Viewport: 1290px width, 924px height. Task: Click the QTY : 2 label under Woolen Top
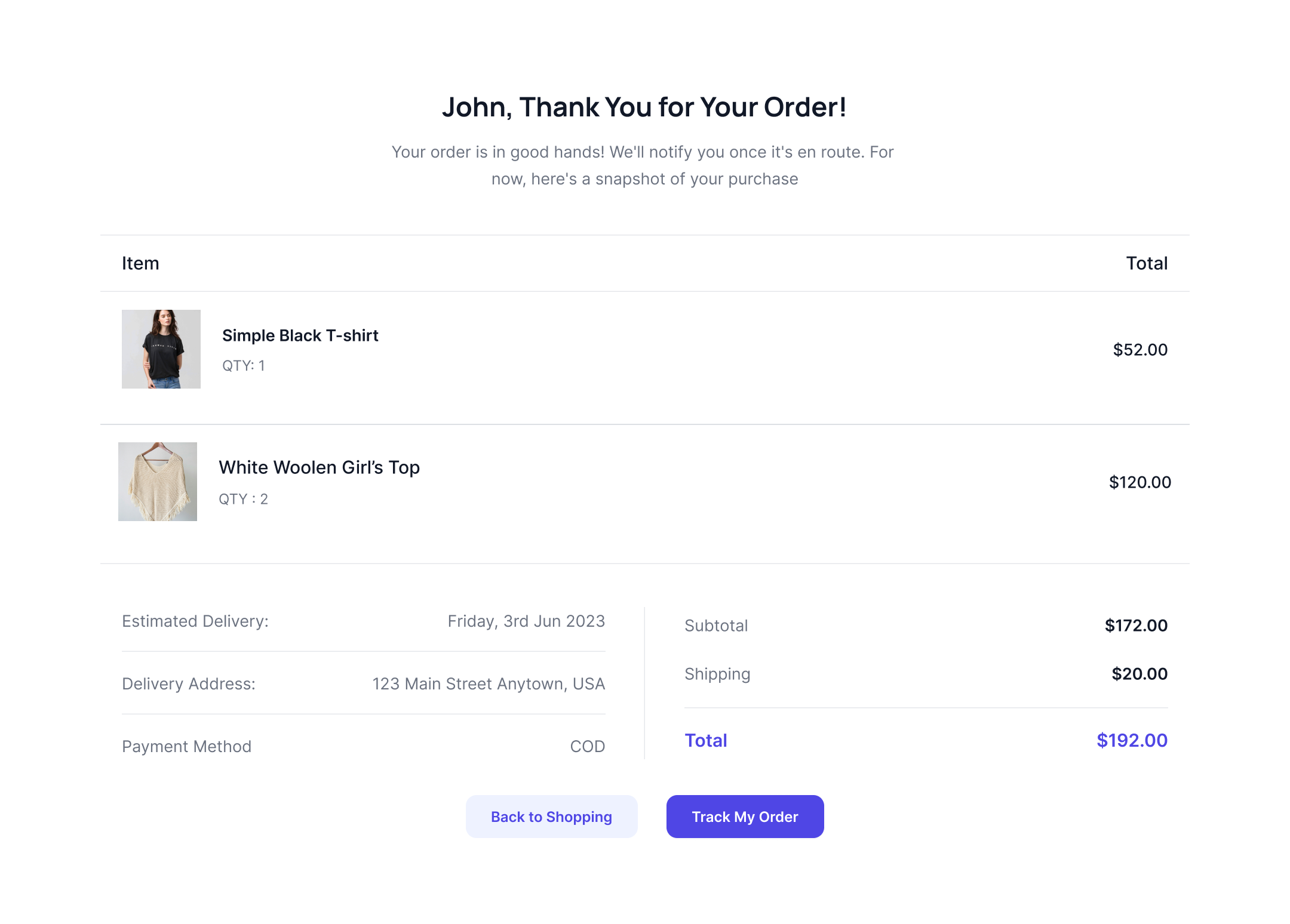pyautogui.click(x=243, y=499)
